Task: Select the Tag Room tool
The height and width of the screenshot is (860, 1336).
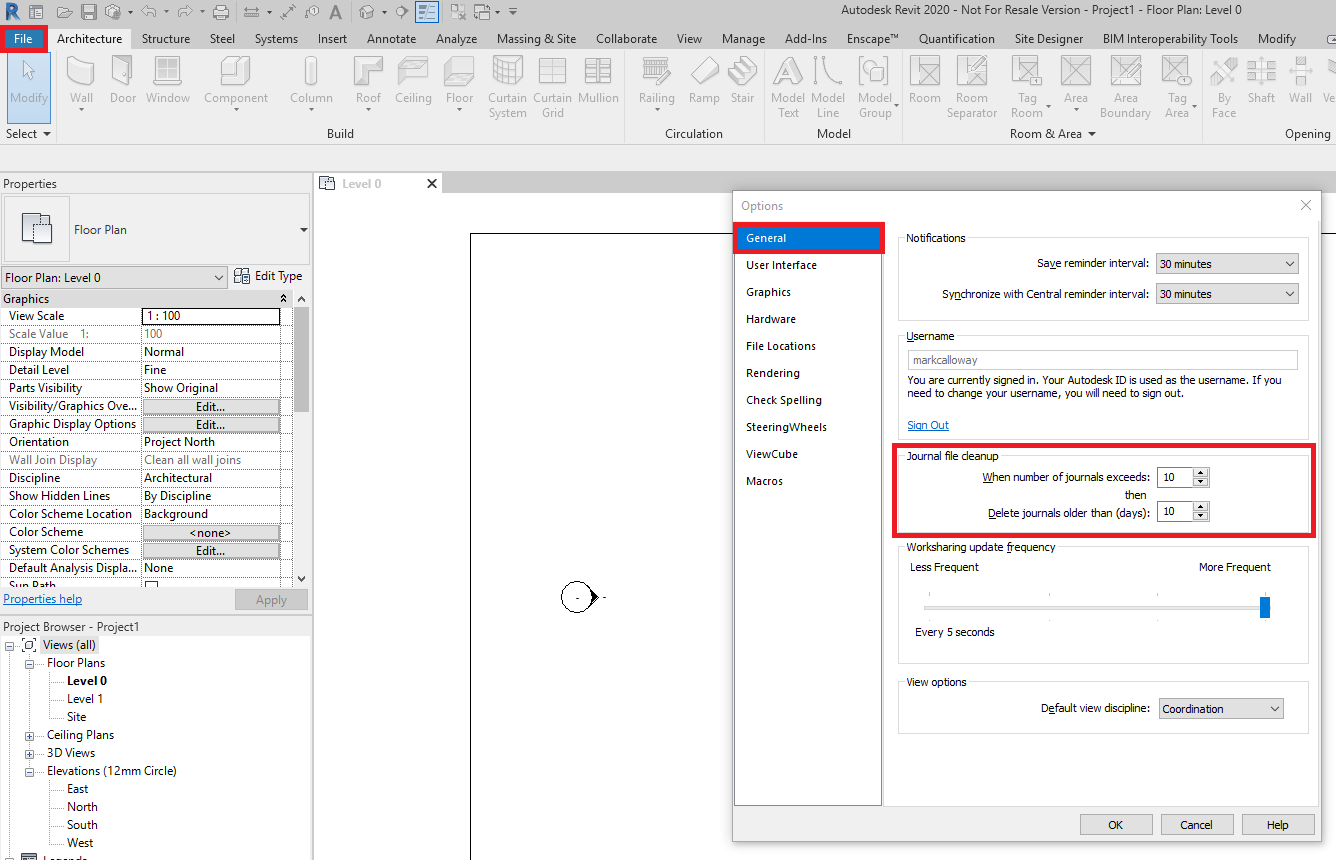Action: [1027, 87]
